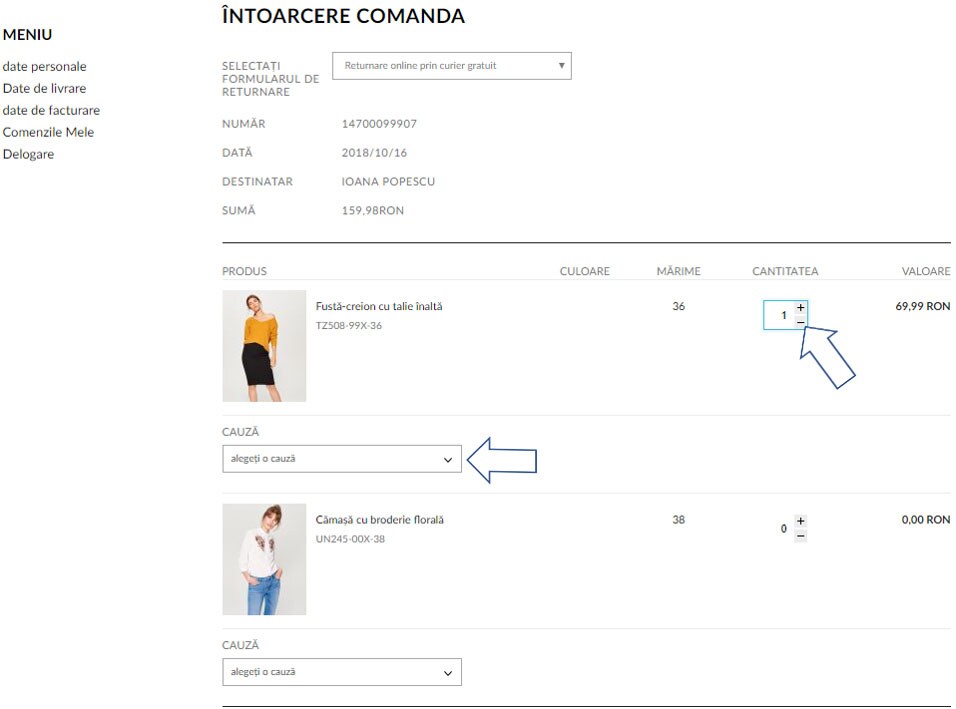Open the return form selection dropdown

pyautogui.click(x=451, y=66)
